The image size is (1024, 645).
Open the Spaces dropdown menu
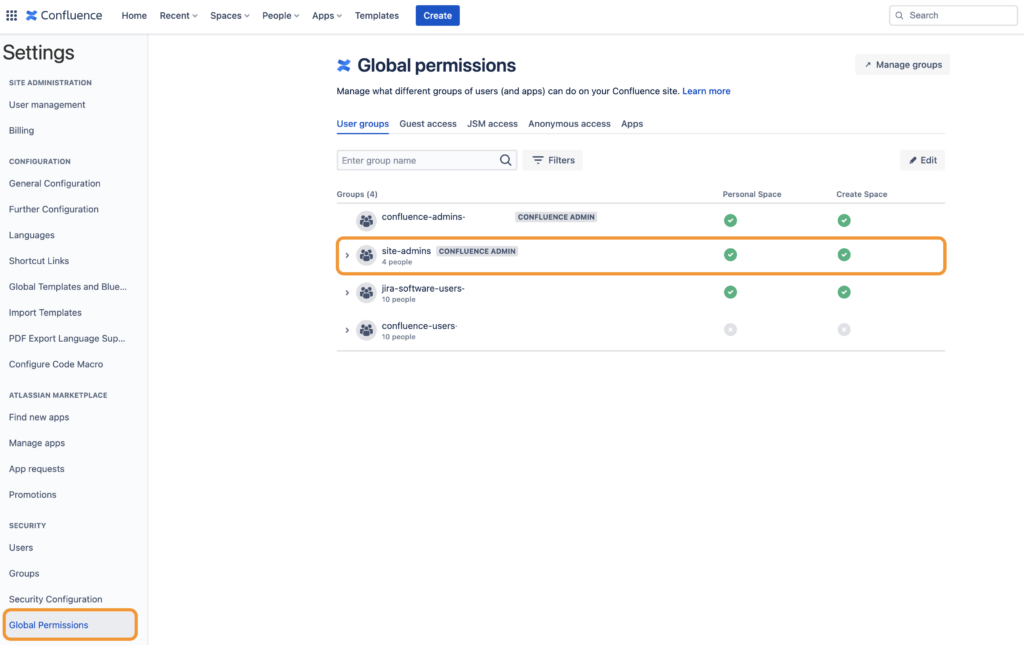(x=229, y=16)
